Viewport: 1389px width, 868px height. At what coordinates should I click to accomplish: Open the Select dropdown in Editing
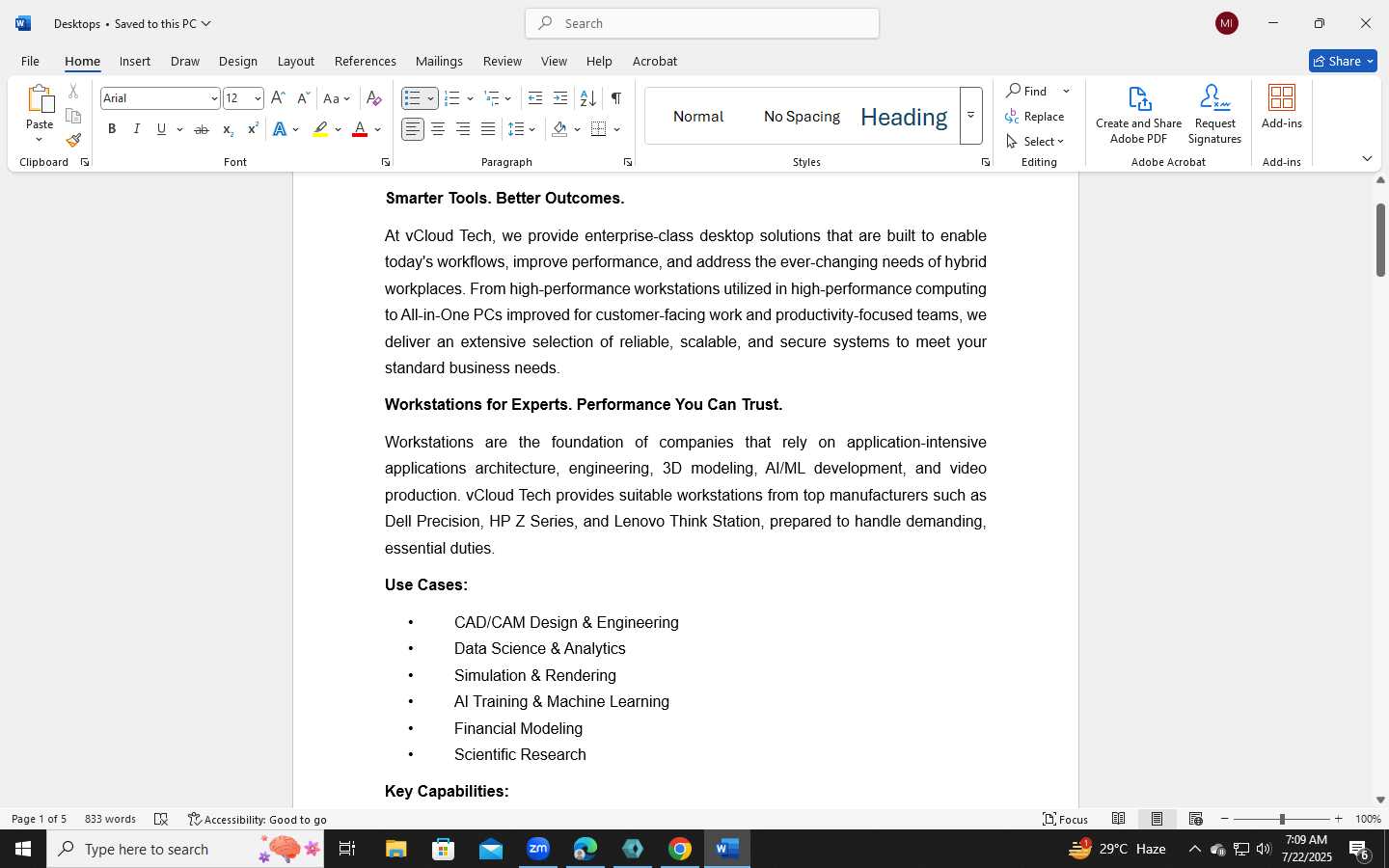1035,141
